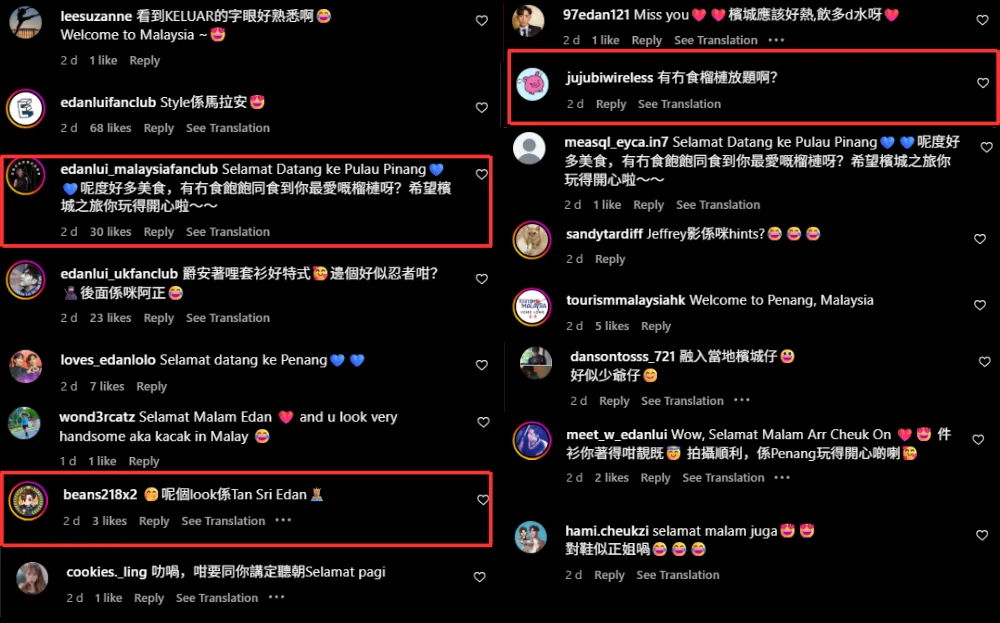Open more options on 97edan121's comment

click(776, 40)
